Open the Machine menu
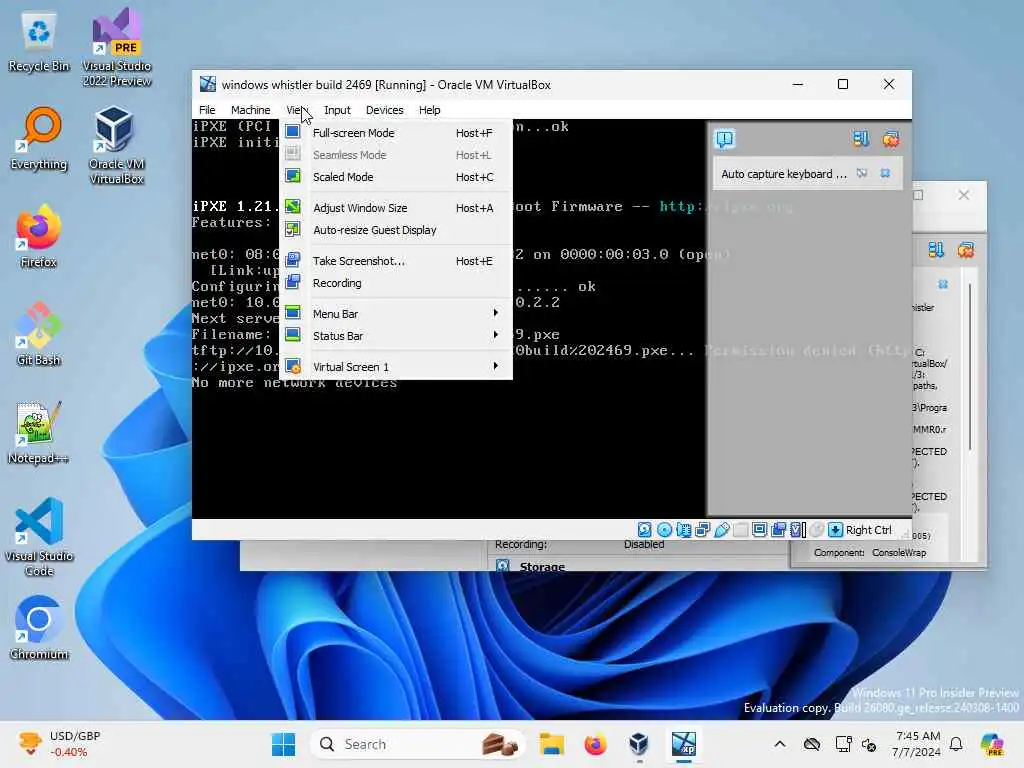This screenshot has height=768, width=1024. pos(250,110)
